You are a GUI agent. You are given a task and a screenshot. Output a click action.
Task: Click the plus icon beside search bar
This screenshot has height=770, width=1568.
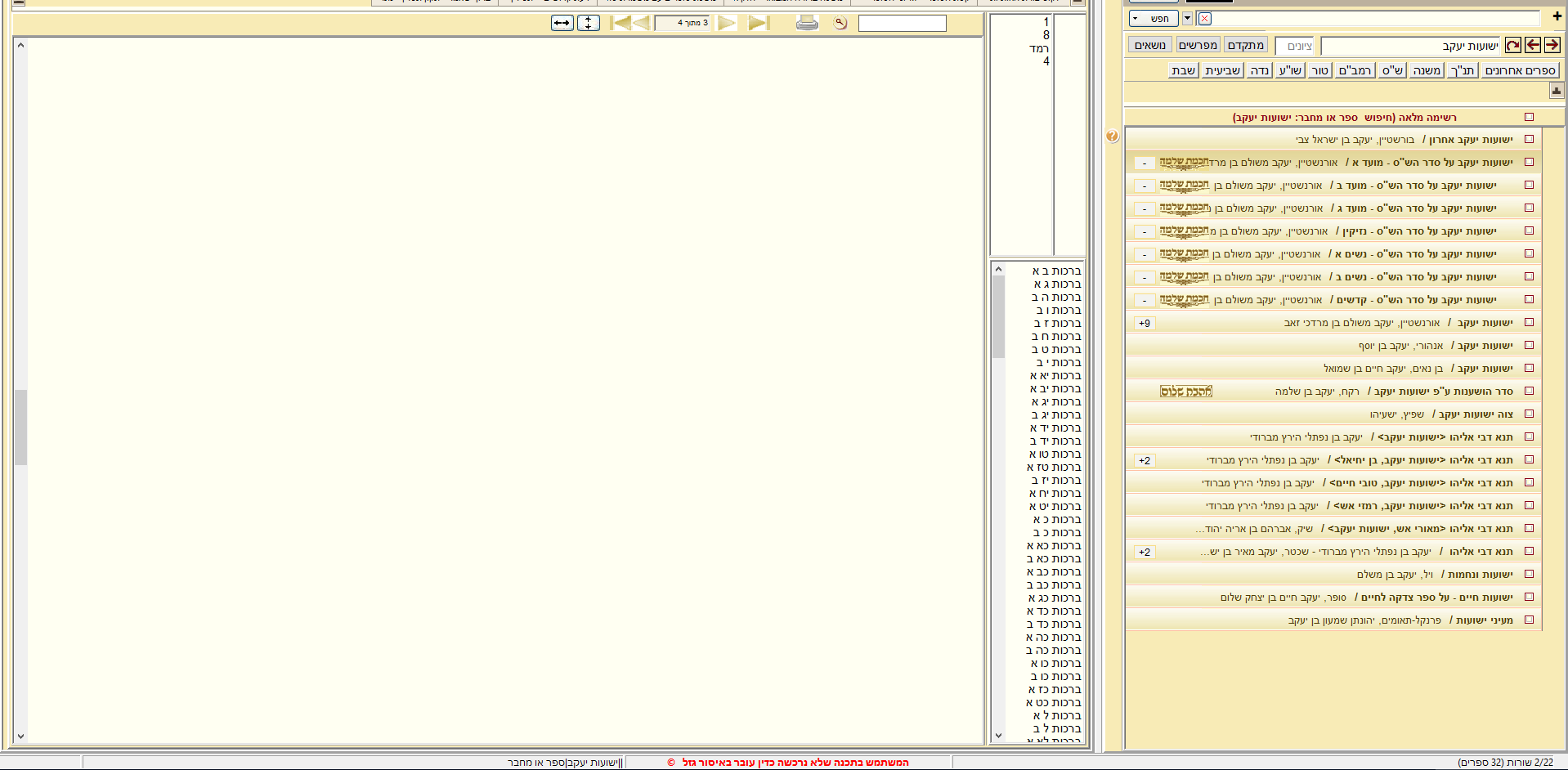pyautogui.click(x=1557, y=16)
